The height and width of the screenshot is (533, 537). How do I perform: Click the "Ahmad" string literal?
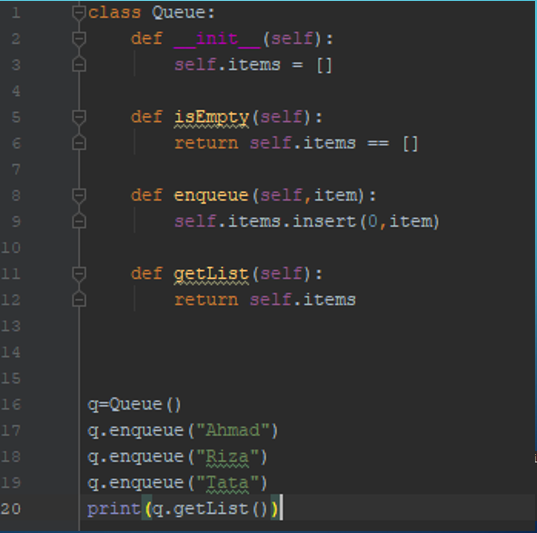[233, 430]
